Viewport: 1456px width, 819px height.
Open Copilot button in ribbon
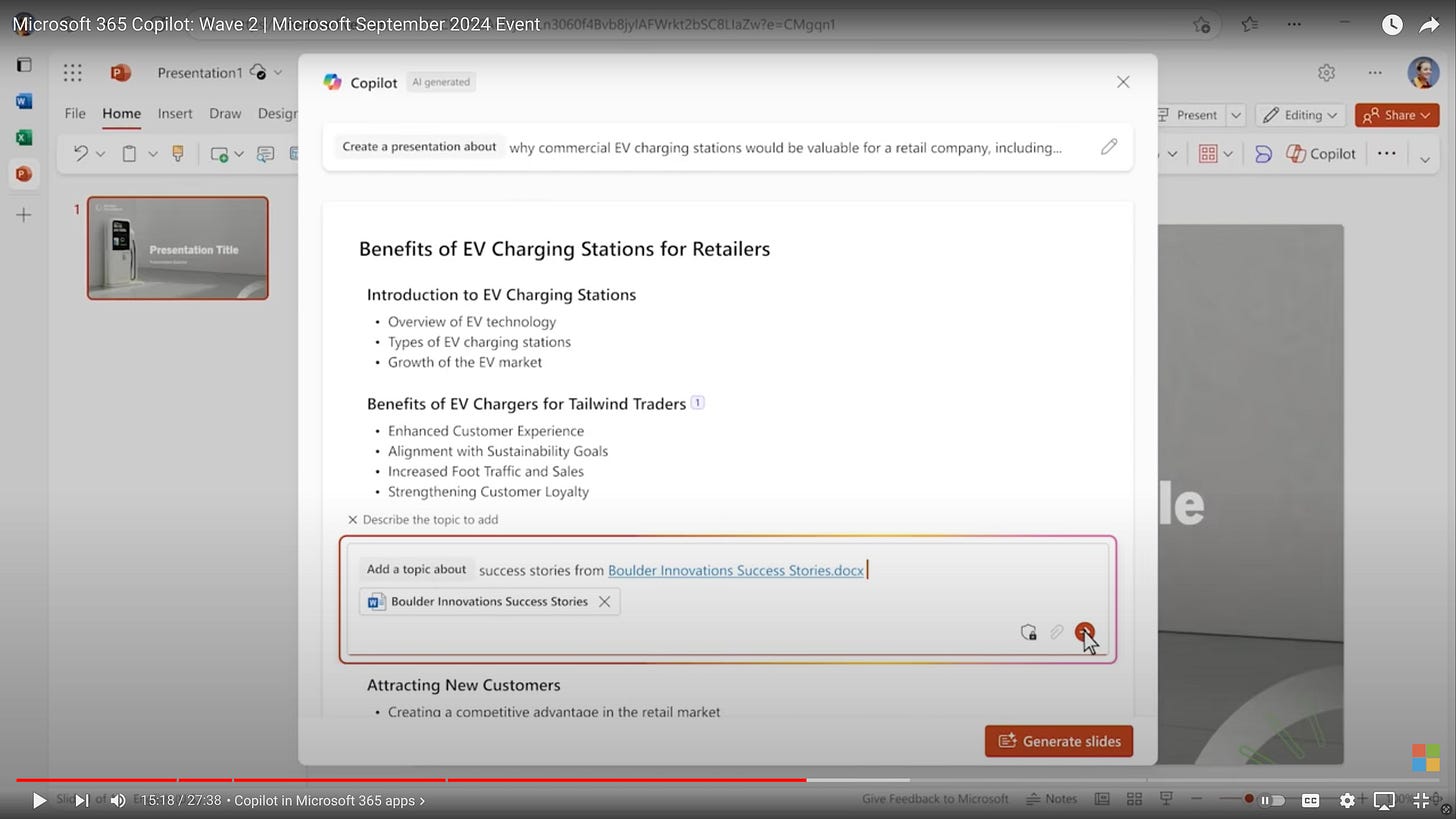coord(1321,153)
